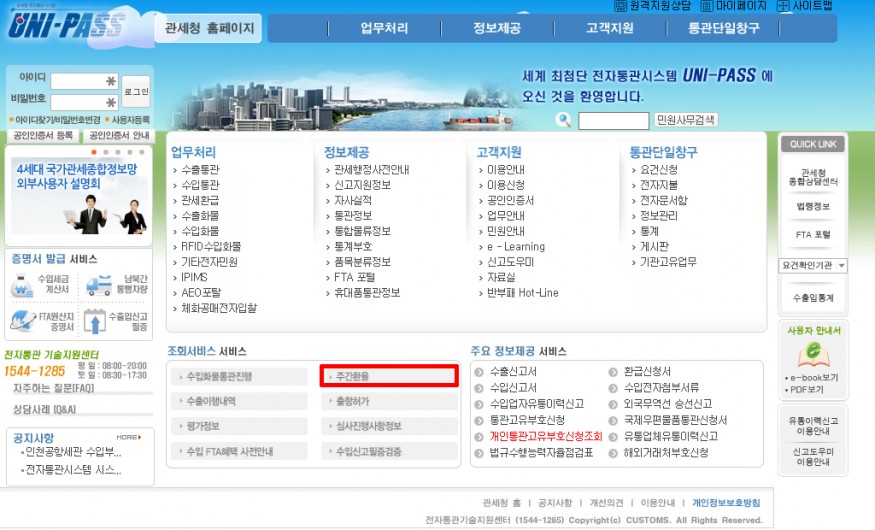Open 개인정보보호방침 footer link
875x530 pixels.
tap(726, 503)
